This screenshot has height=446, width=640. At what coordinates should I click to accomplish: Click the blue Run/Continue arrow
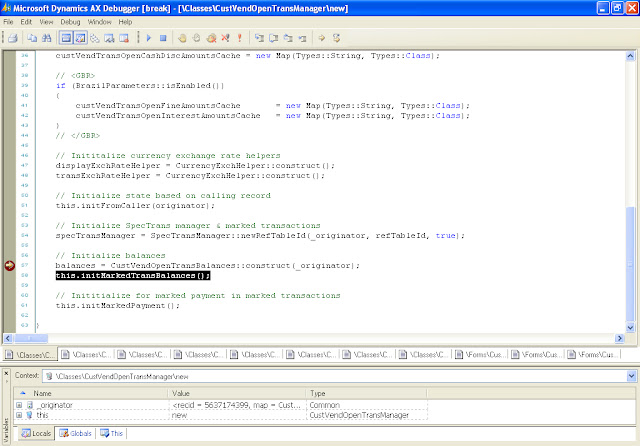[x=149, y=38]
